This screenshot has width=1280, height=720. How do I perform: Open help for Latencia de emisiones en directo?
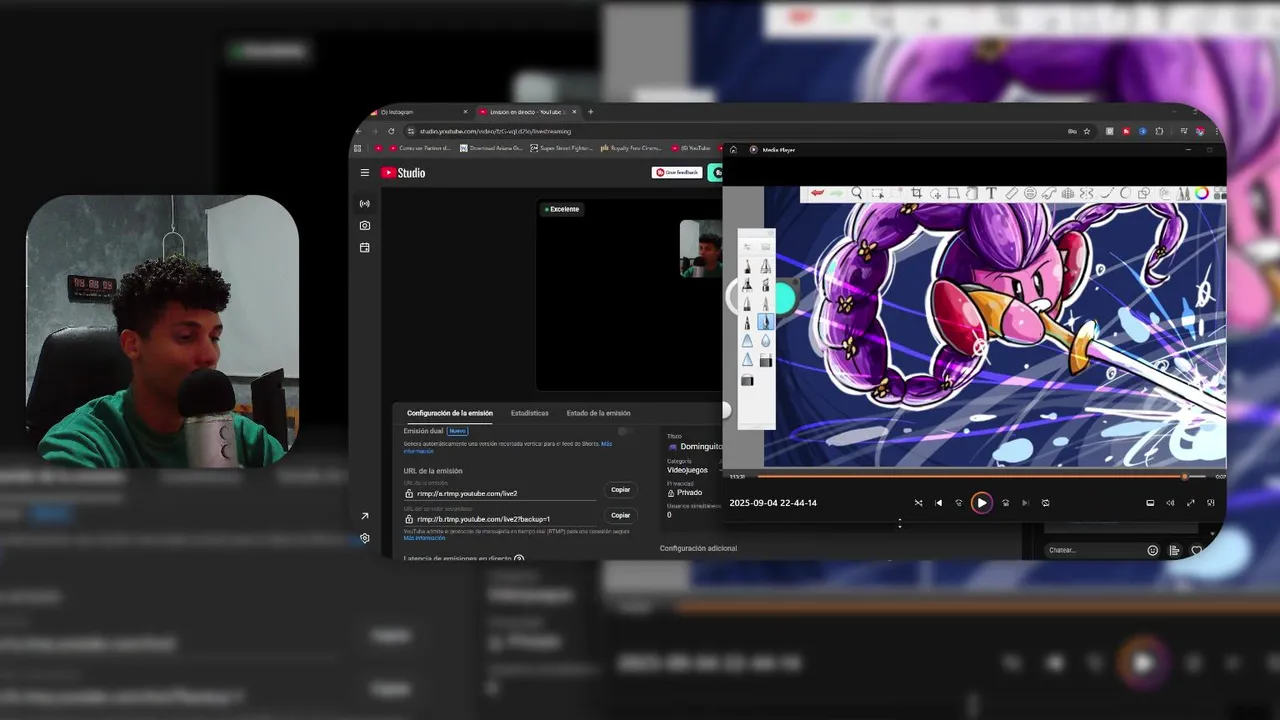point(519,559)
